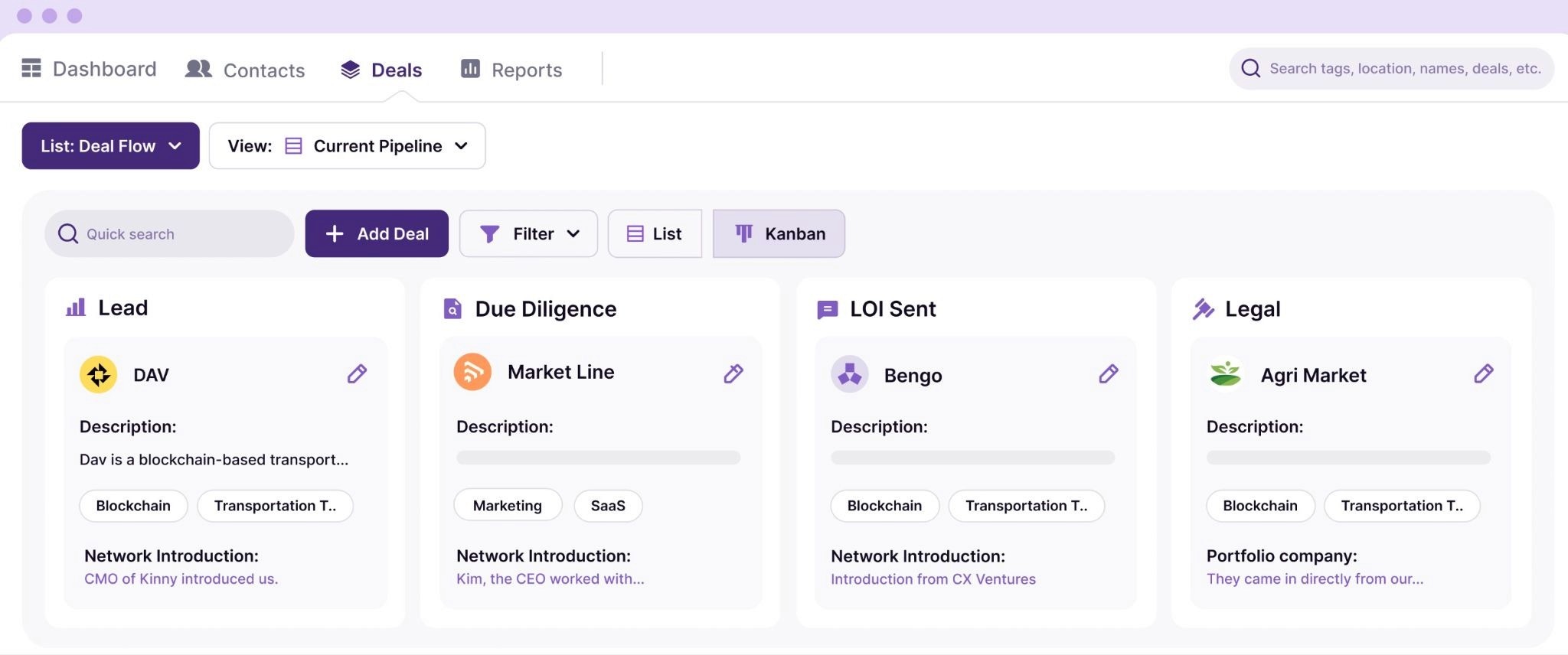
Task: Click 'Dav is a blockchain-based transport...' description
Action: pyautogui.click(x=214, y=460)
